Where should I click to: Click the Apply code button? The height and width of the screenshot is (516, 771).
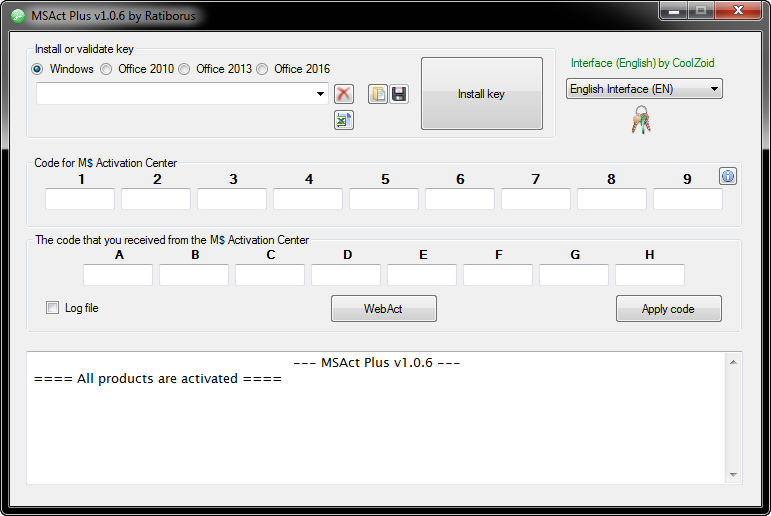669,308
